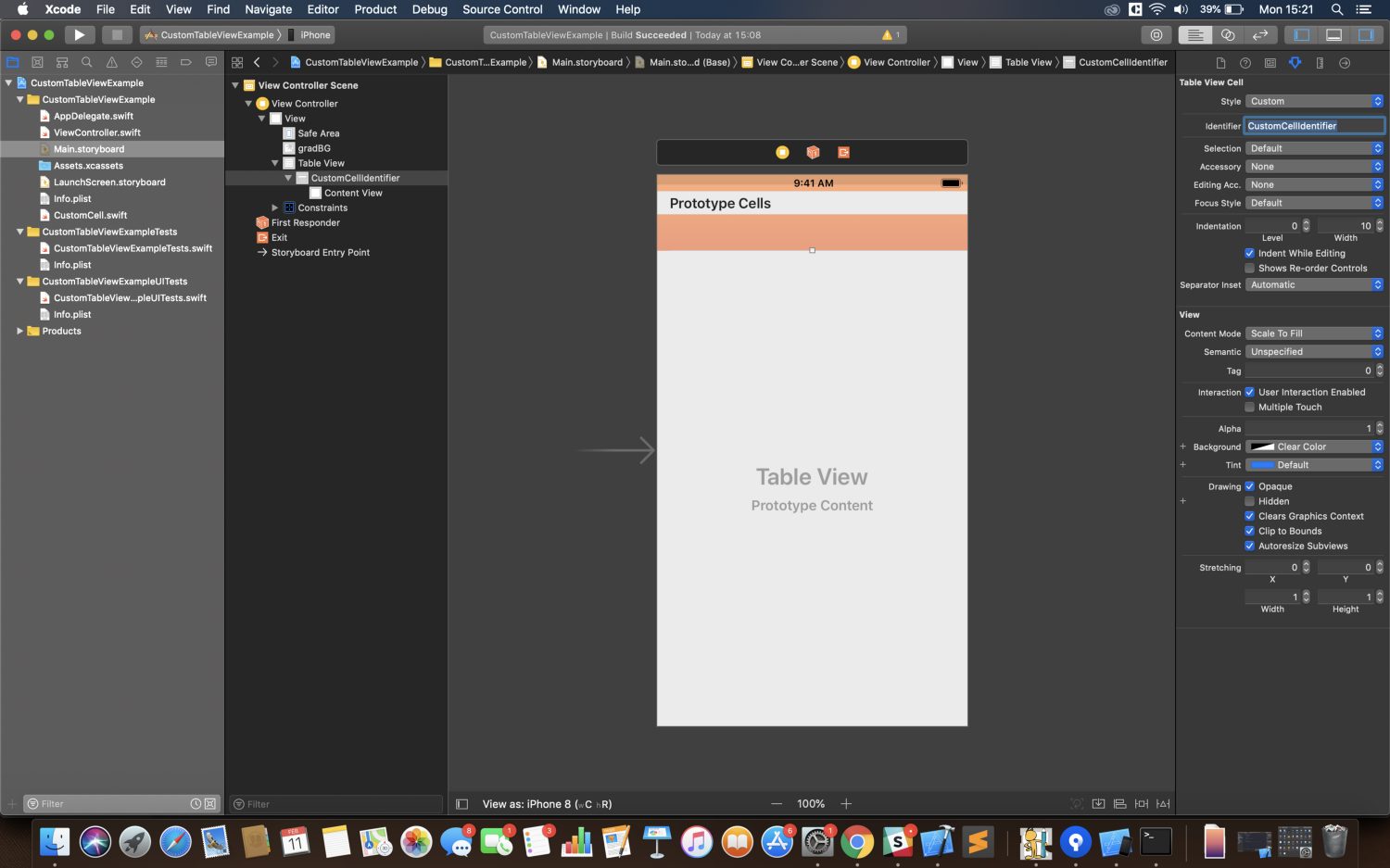Collapse the Table View outline row

(x=274, y=163)
